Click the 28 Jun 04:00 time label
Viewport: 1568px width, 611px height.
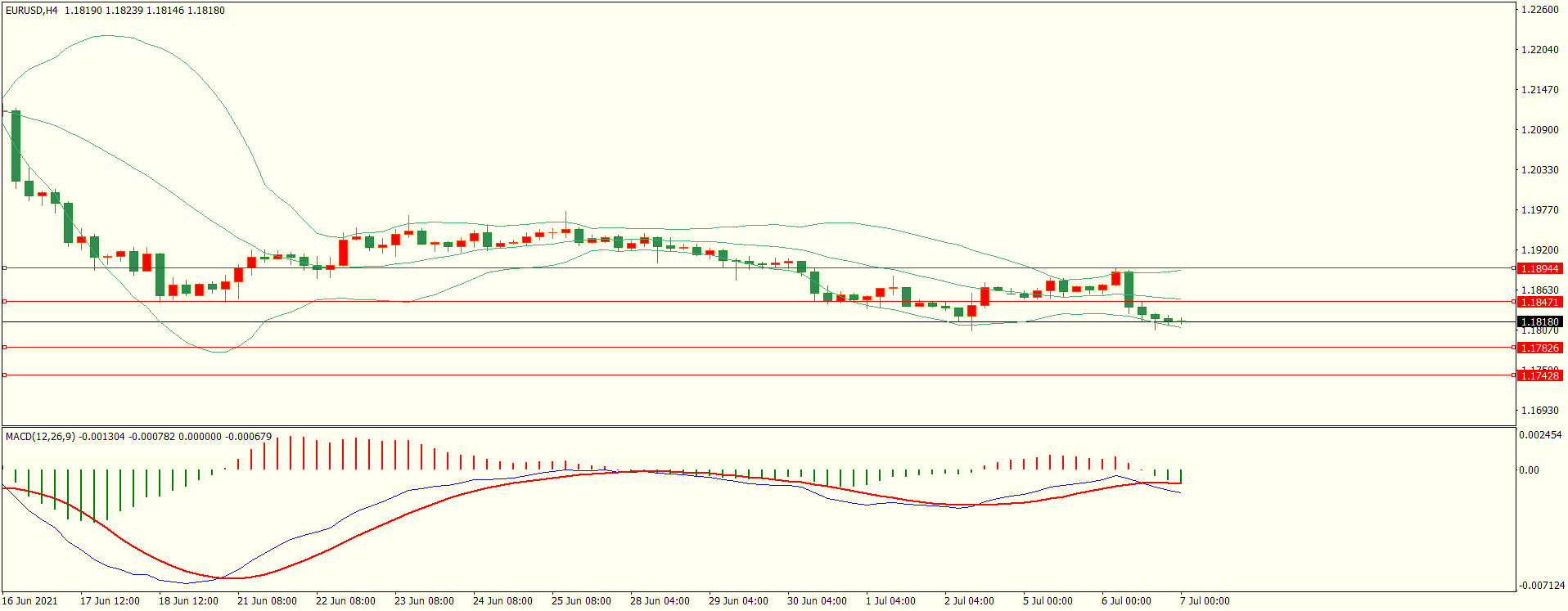click(660, 601)
